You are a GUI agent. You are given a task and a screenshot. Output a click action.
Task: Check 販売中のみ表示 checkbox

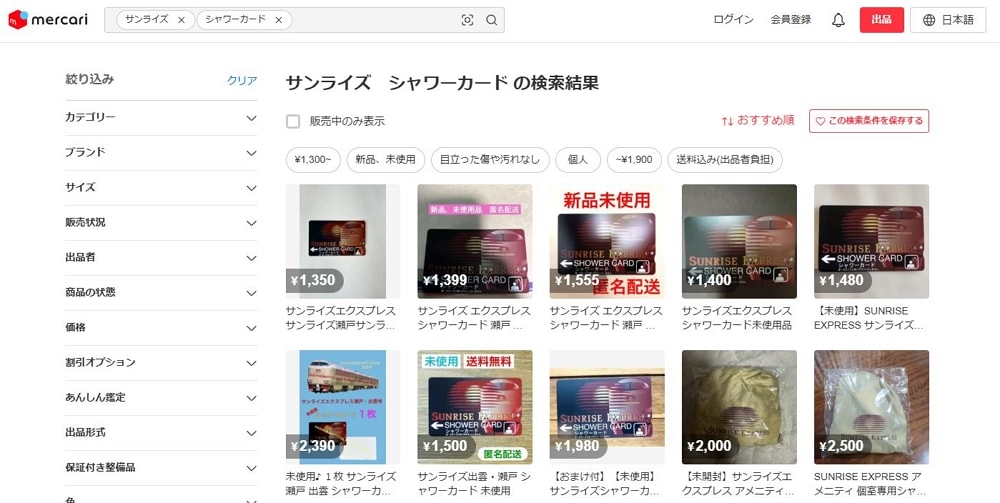293,121
